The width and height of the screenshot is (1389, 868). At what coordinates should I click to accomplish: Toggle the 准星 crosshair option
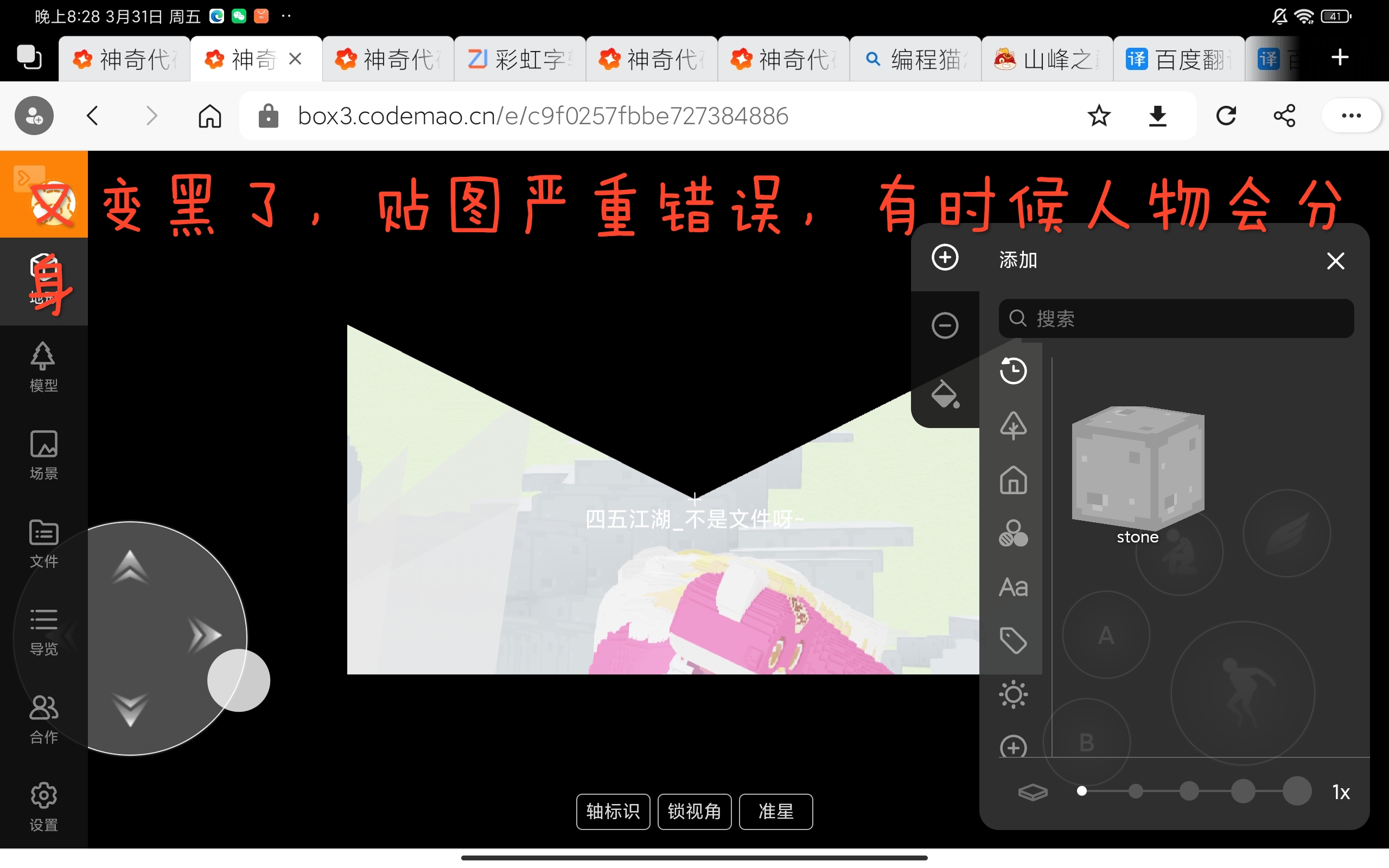point(776,811)
